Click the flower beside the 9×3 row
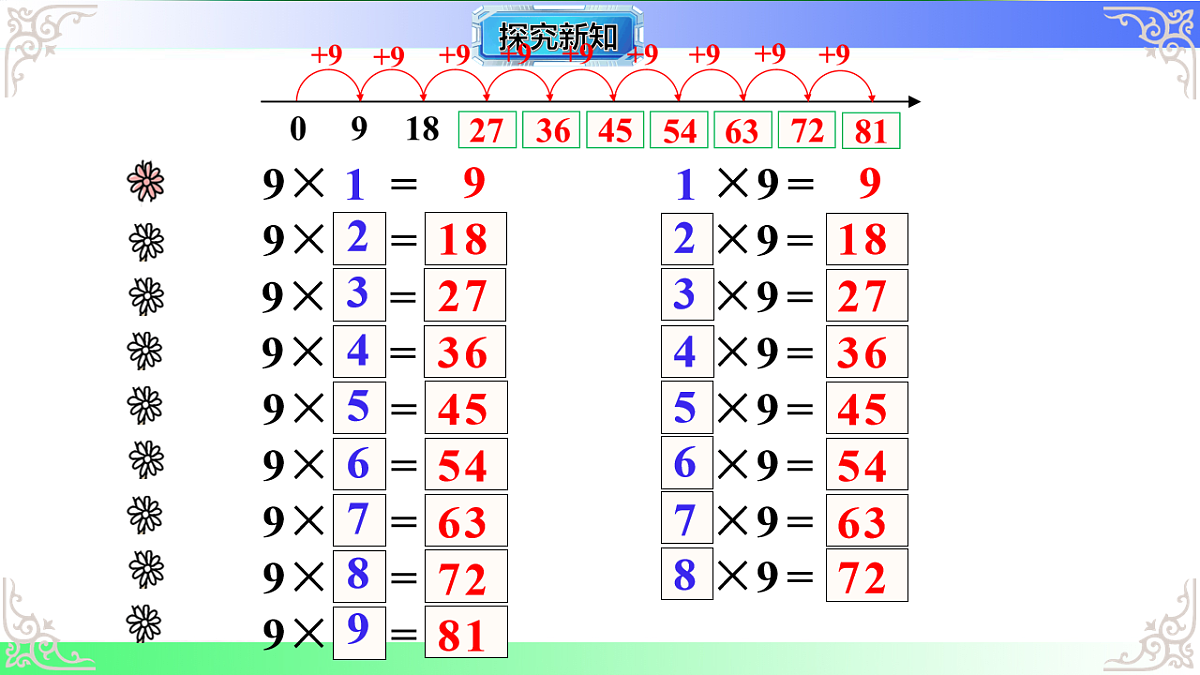1200x675 pixels. point(145,294)
